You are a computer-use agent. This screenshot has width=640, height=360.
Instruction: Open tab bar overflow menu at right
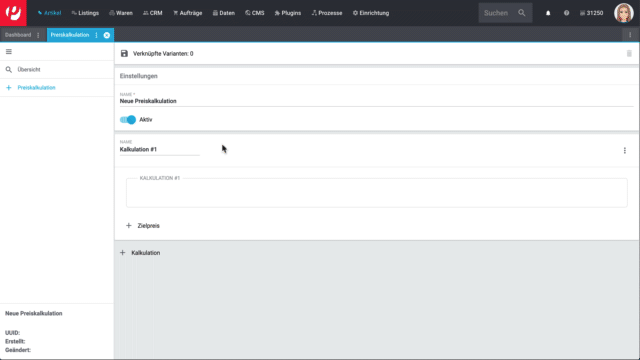pos(630,35)
